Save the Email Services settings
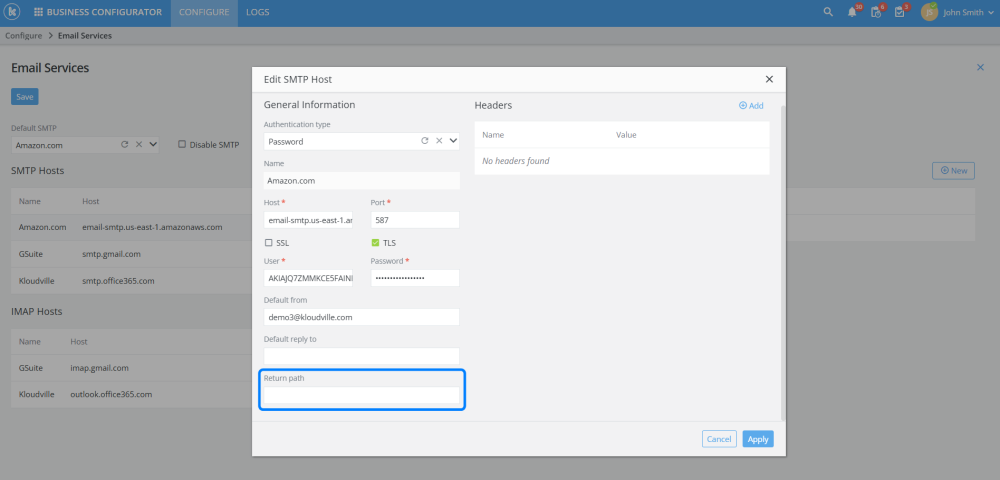 click(25, 97)
